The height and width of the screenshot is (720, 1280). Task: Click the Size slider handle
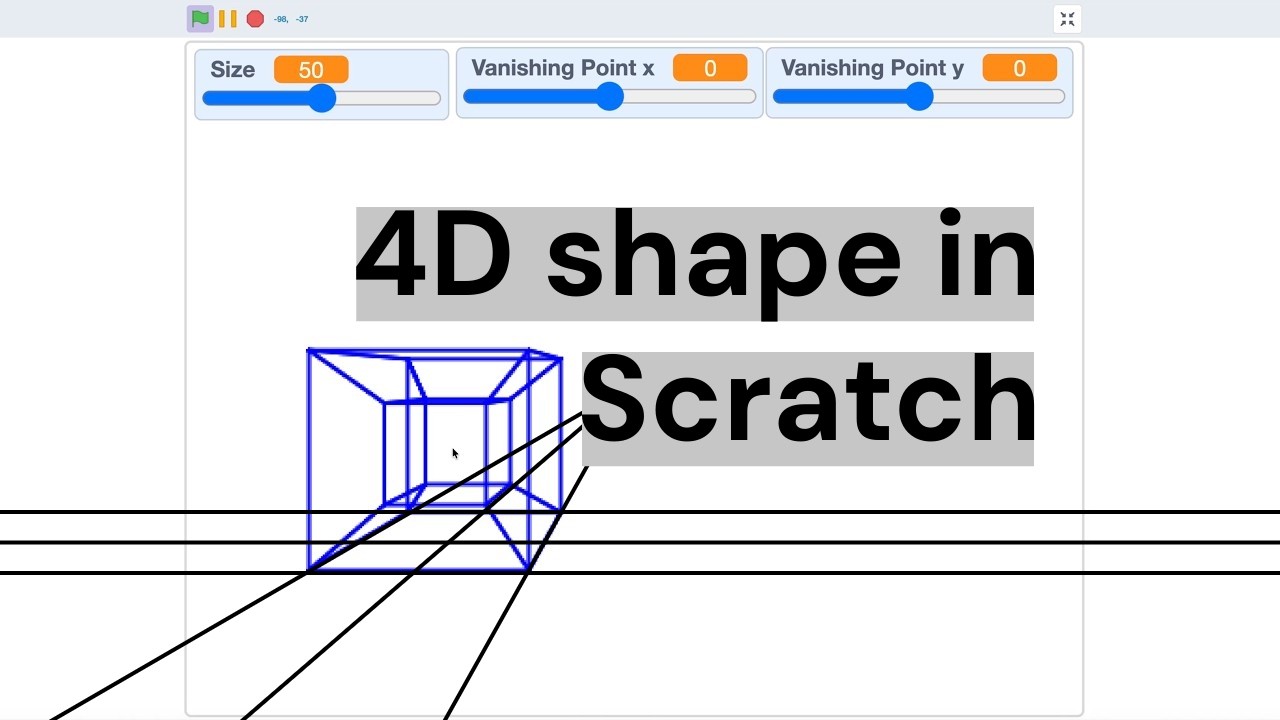click(322, 98)
